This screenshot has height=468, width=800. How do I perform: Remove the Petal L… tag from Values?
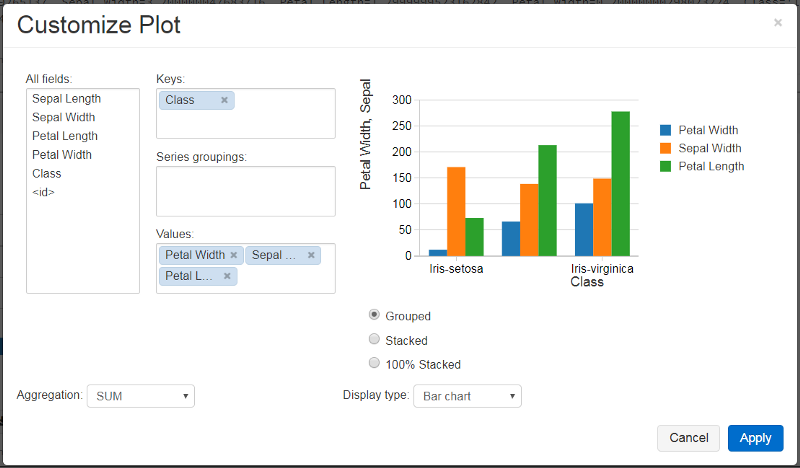(x=227, y=276)
